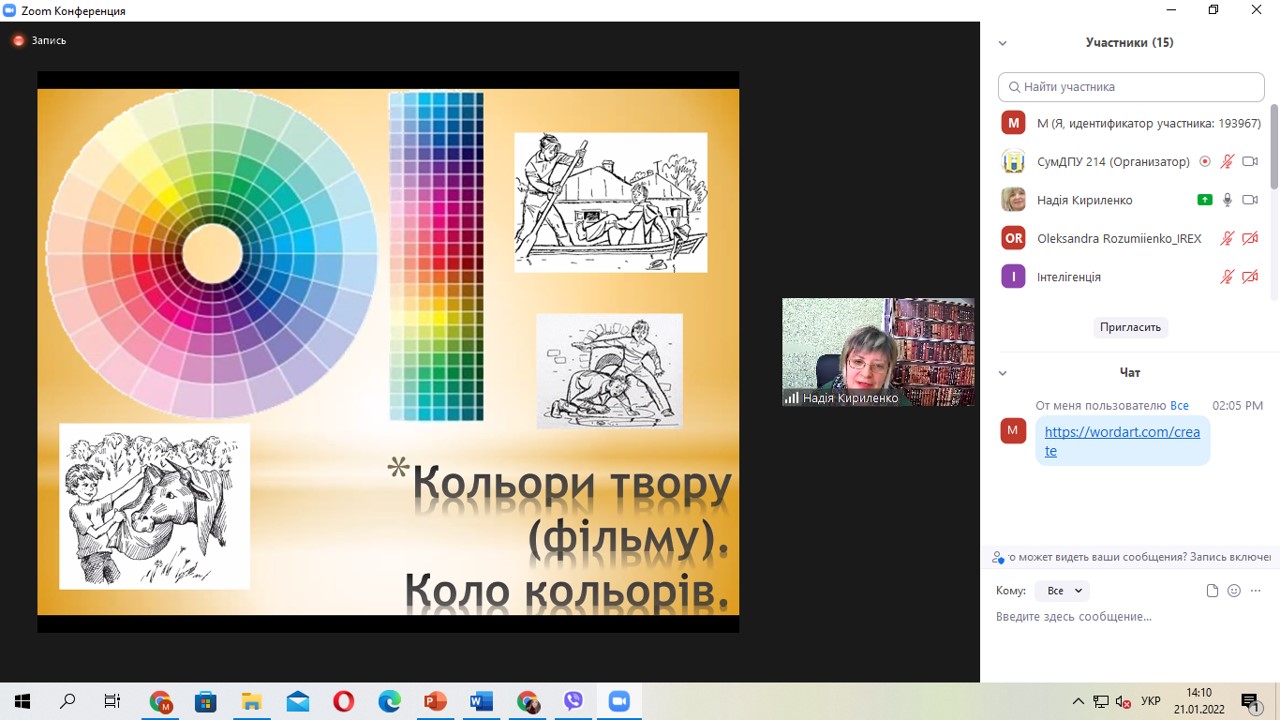Click the green screen-share icon for Надія Кириленко
Screen dimensions: 1280x720
pyautogui.click(x=1205, y=200)
